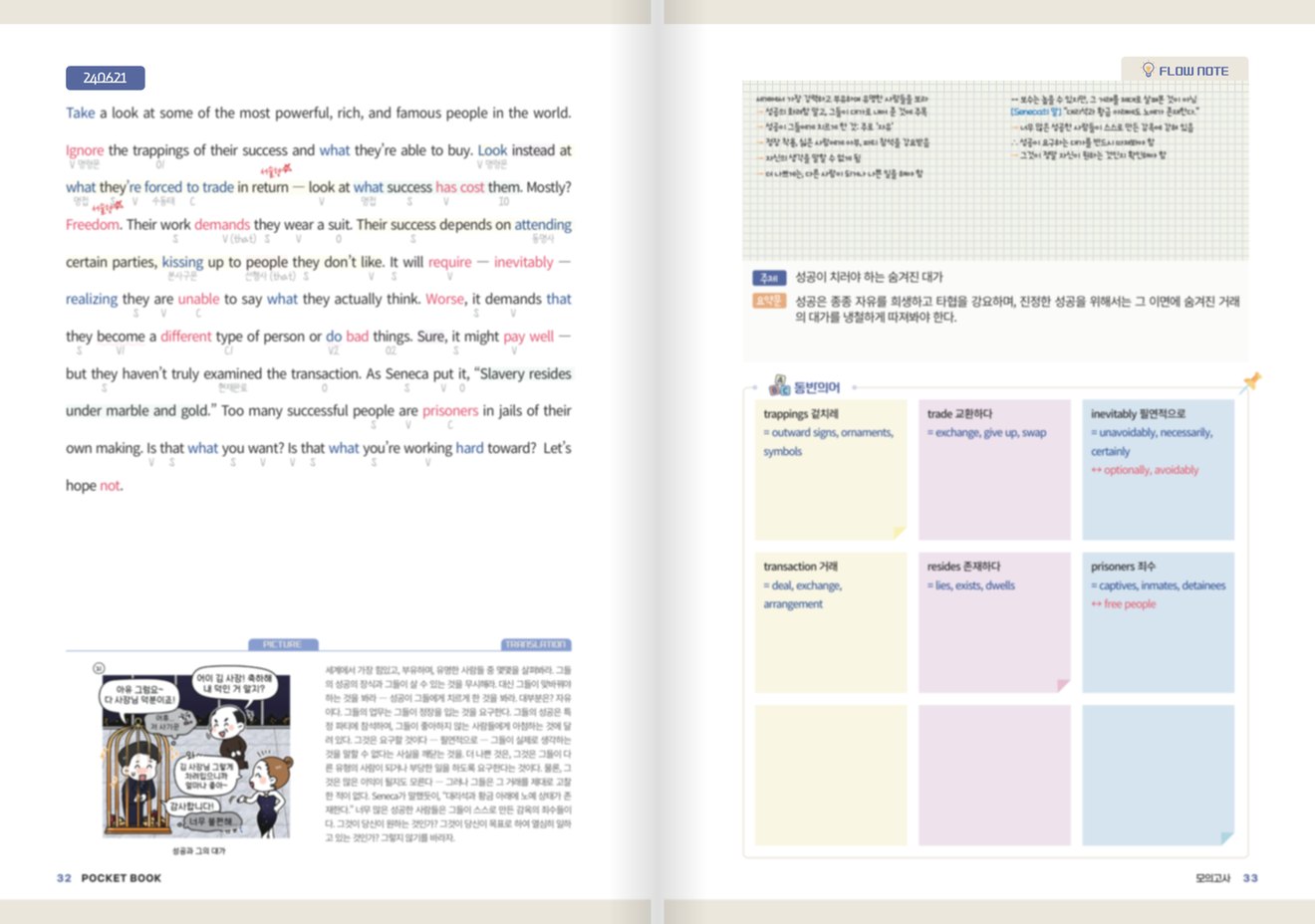Viewport: 1315px width, 924px height.
Task: Click the topic line '성공이 치러야 하는 숨겨진 대가'
Action: 869,278
